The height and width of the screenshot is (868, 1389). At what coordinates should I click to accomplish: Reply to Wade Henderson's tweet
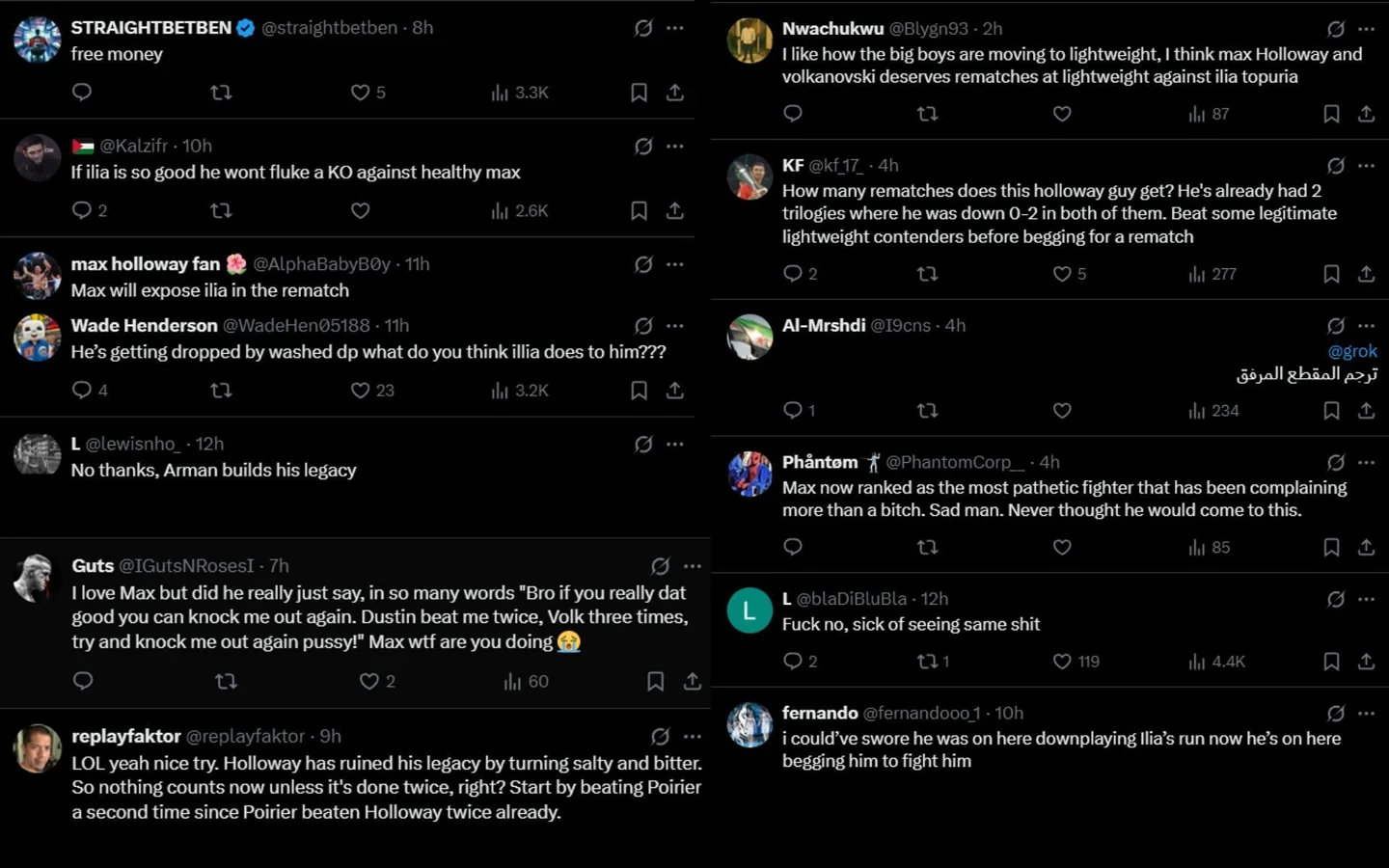[82, 390]
